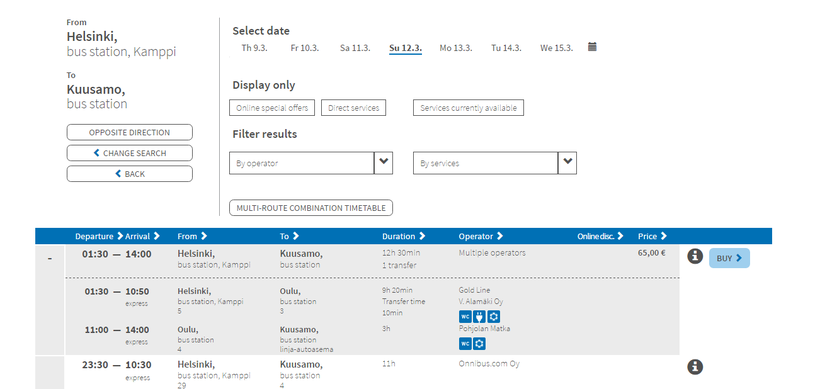820x389 pixels.
Task: Open the By operator dropdown arrow
Action: point(383,163)
